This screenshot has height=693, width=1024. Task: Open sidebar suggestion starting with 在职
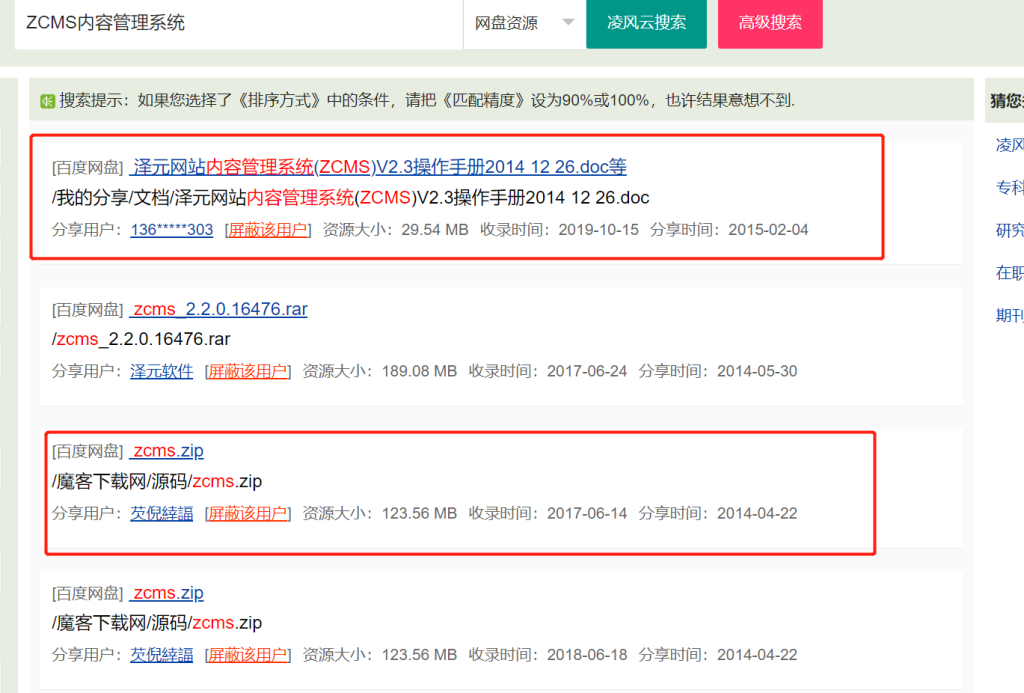1010,272
